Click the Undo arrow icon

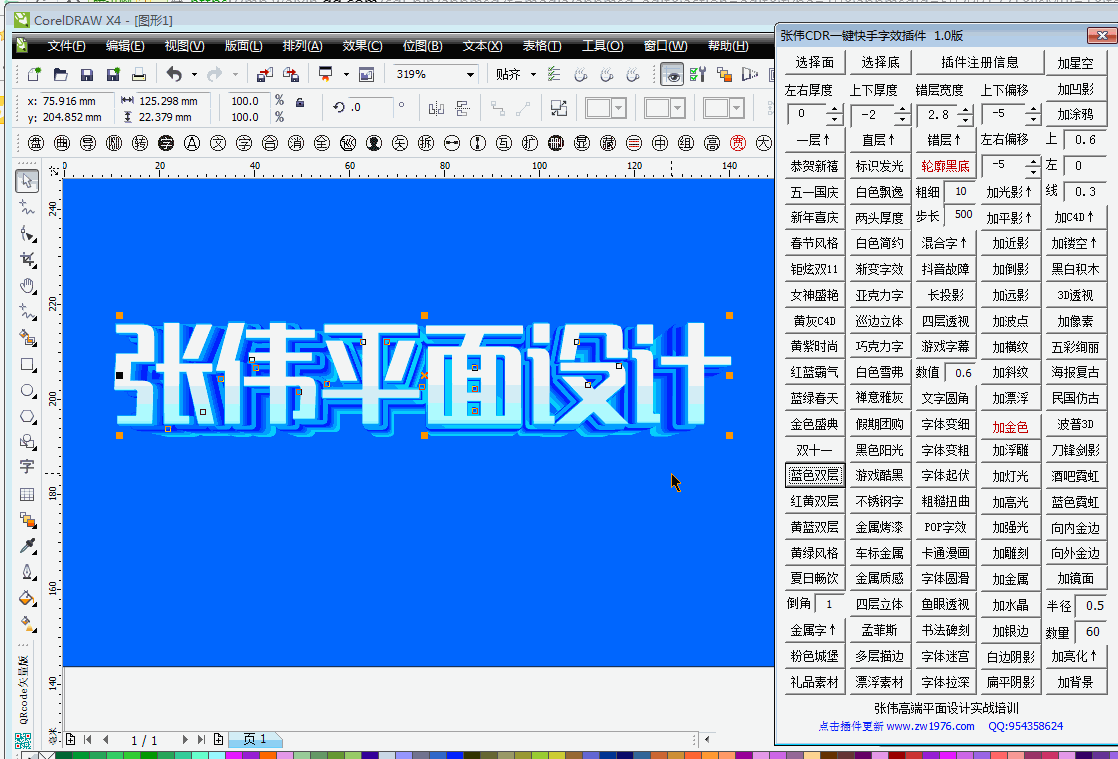(x=174, y=74)
